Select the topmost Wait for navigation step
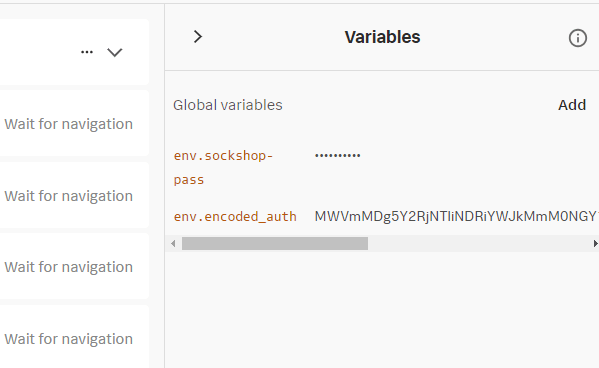 [x=69, y=124]
